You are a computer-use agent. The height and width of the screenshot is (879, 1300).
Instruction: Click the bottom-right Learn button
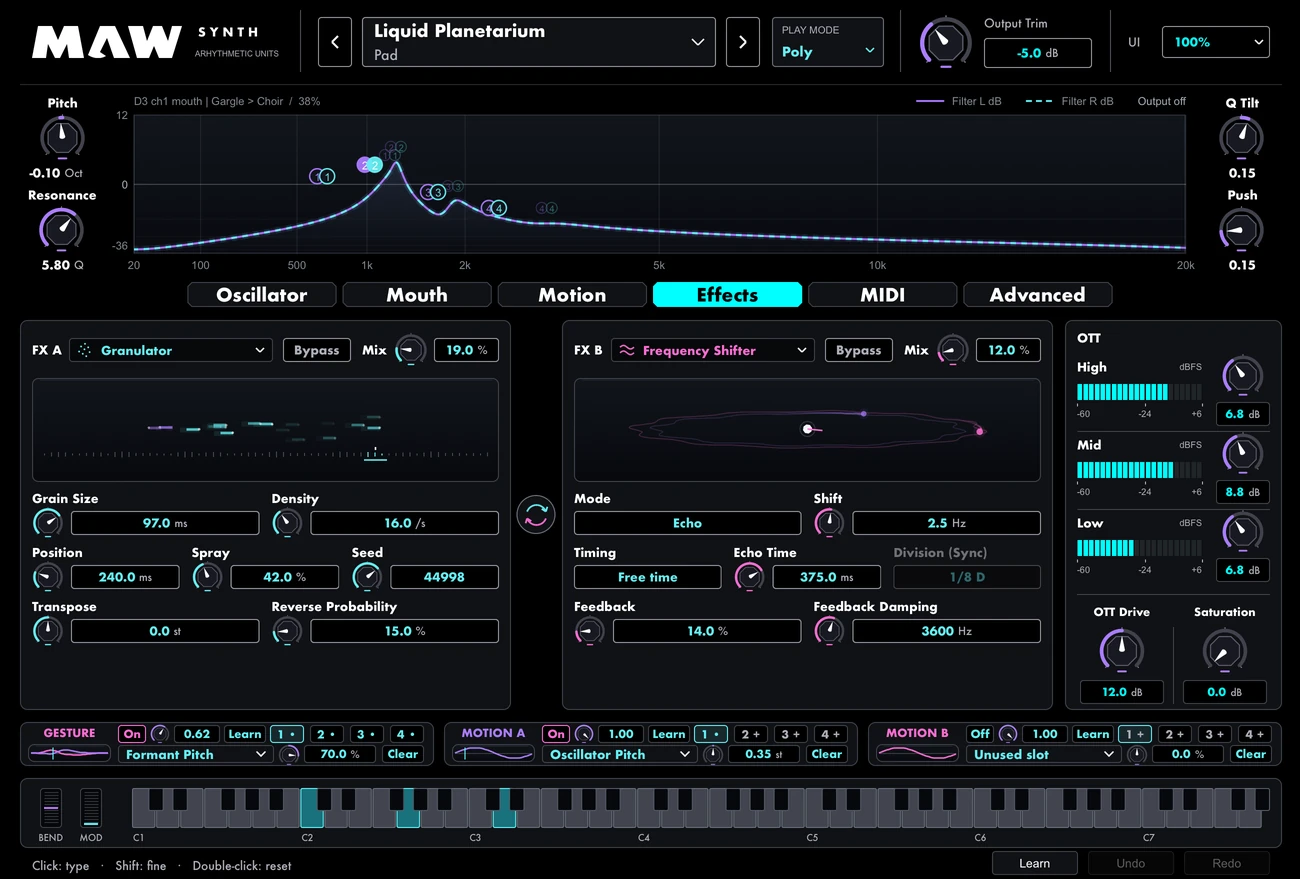tap(1034, 863)
